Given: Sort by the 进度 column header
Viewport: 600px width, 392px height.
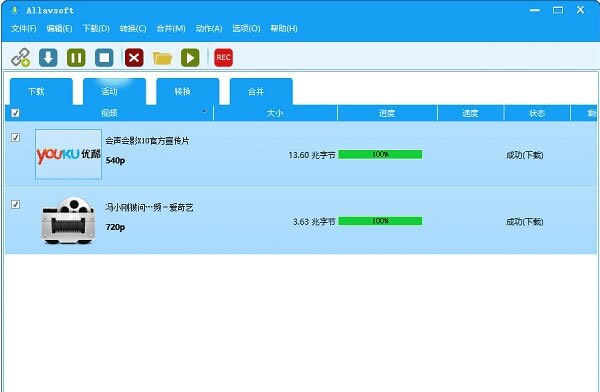Looking at the screenshot, I should [387, 113].
